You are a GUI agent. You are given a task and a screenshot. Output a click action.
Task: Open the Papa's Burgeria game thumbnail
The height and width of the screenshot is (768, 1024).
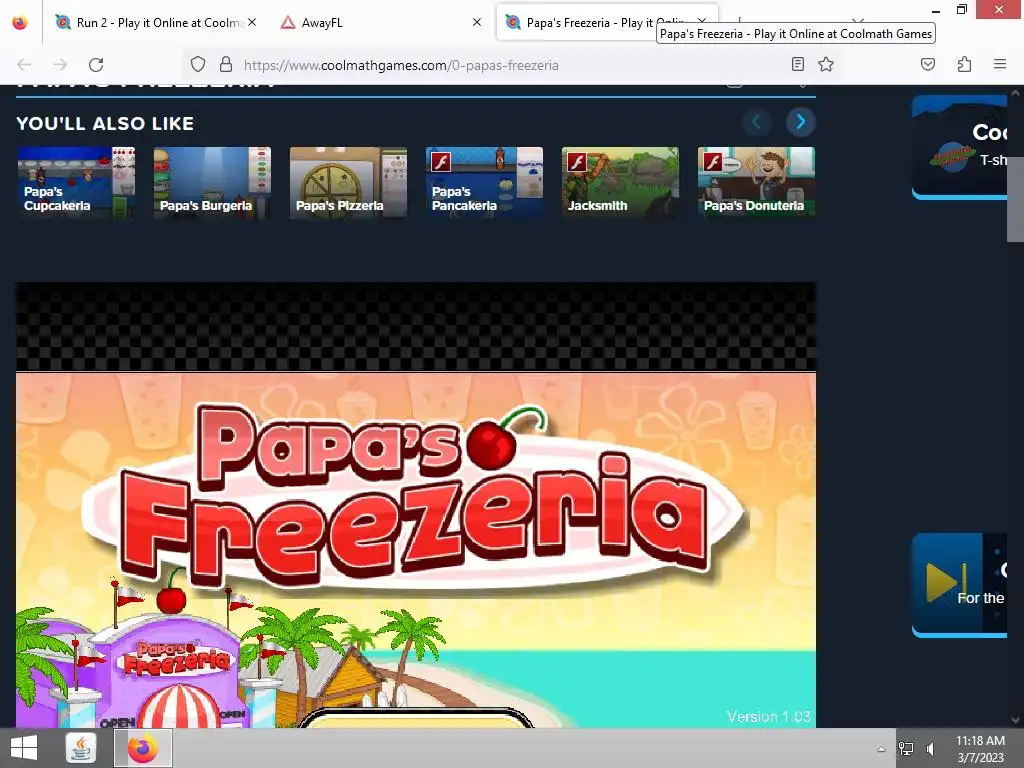(212, 182)
